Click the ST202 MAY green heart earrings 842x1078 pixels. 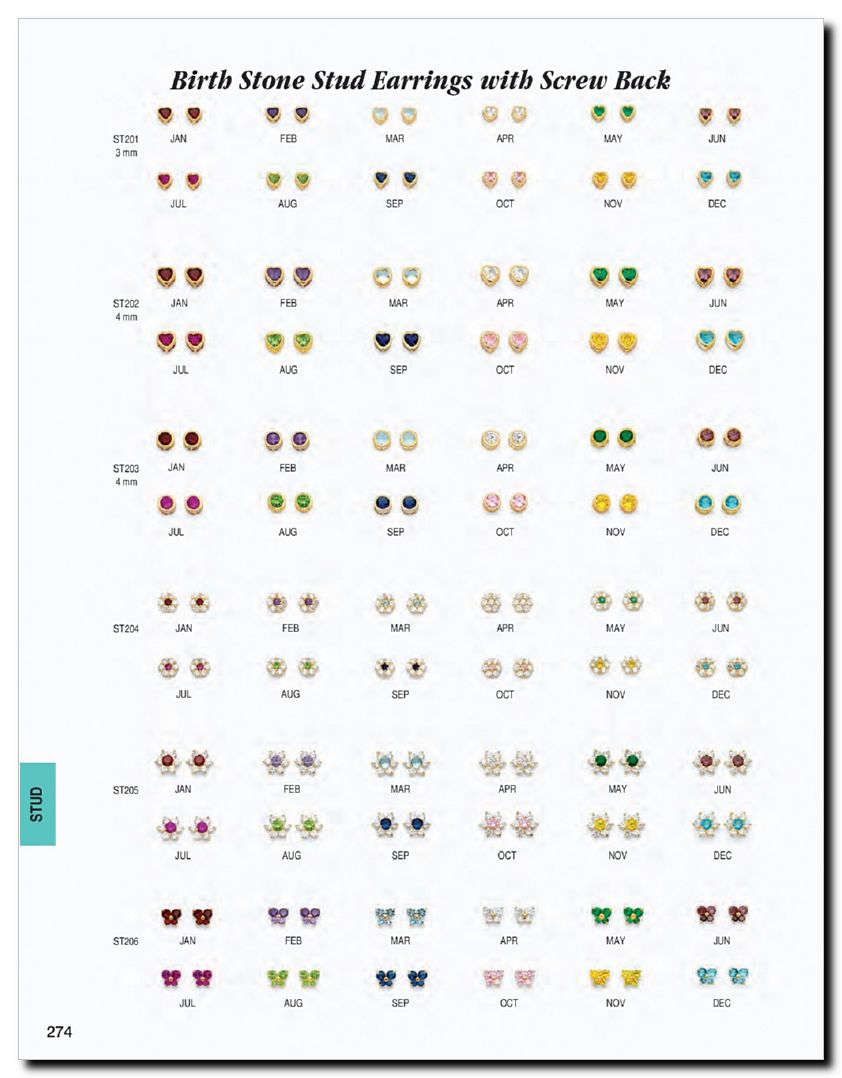[x=614, y=277]
